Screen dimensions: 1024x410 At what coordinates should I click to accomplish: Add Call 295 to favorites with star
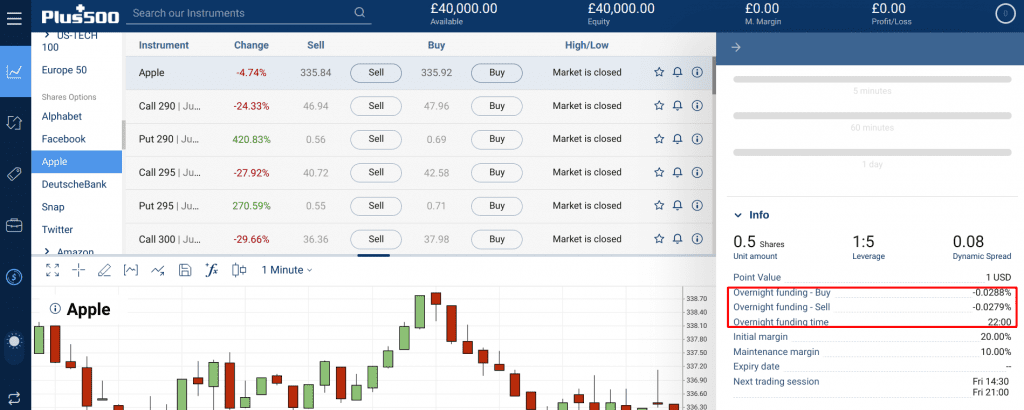(658, 172)
